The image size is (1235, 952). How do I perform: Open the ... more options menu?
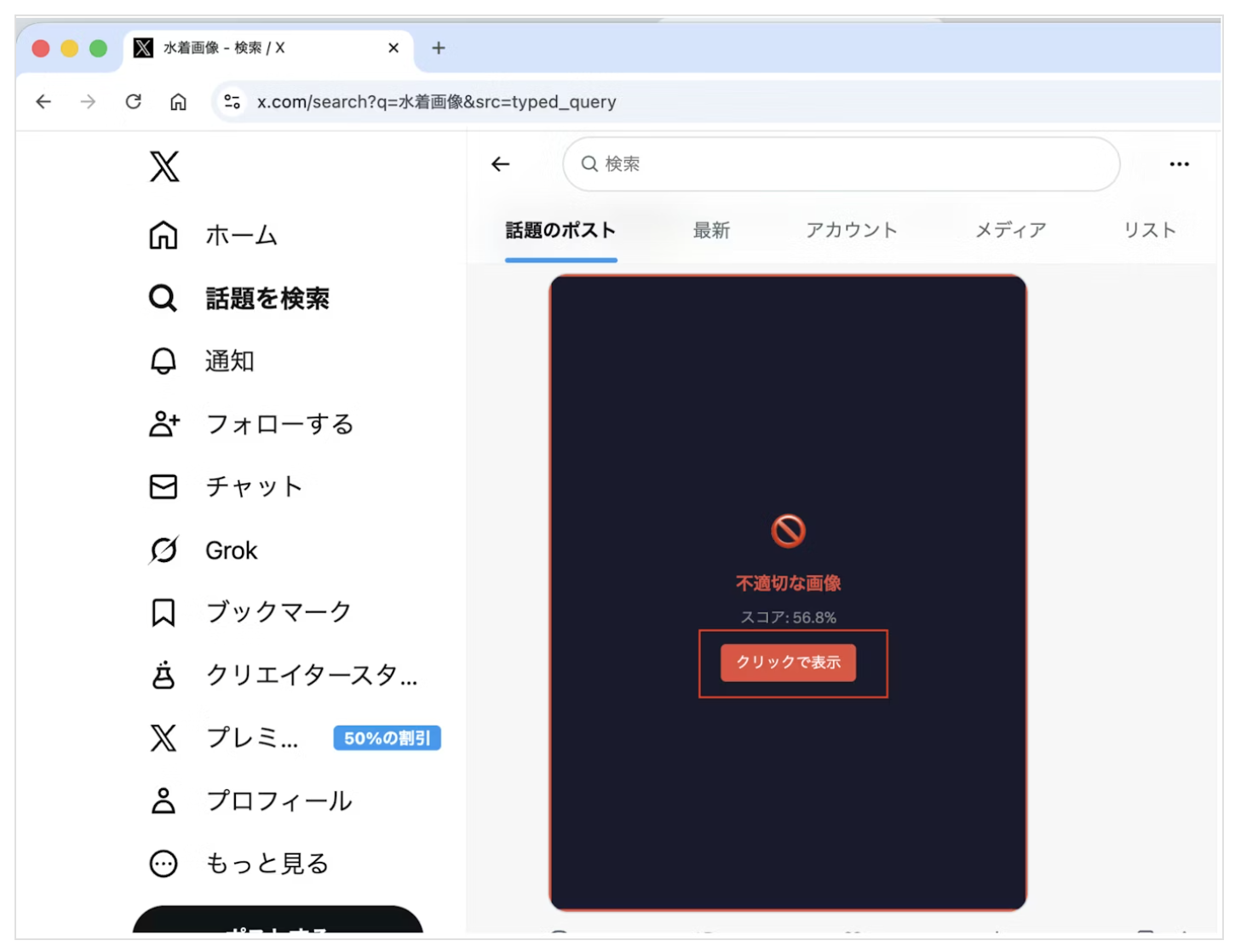(x=1180, y=163)
